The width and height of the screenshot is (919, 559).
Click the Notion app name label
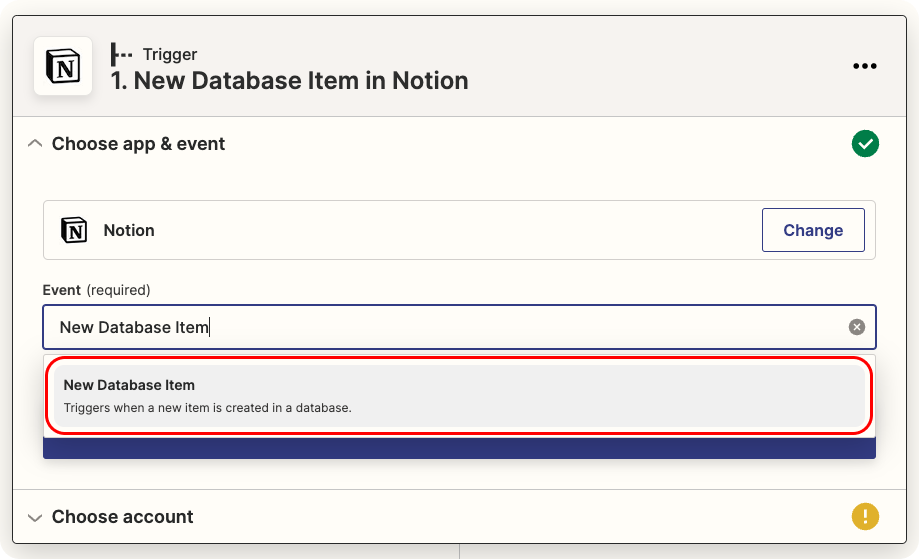point(129,230)
